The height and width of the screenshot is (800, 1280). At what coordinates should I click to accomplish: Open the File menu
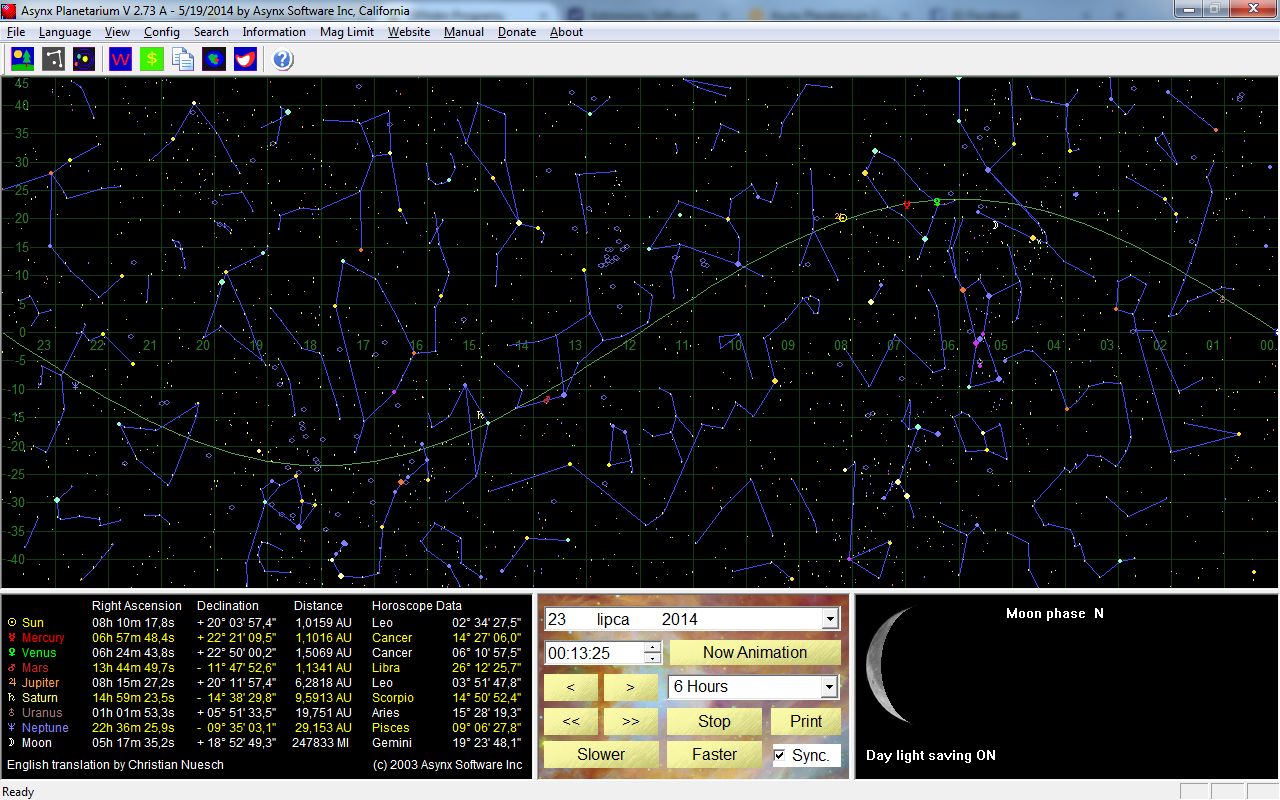[16, 32]
